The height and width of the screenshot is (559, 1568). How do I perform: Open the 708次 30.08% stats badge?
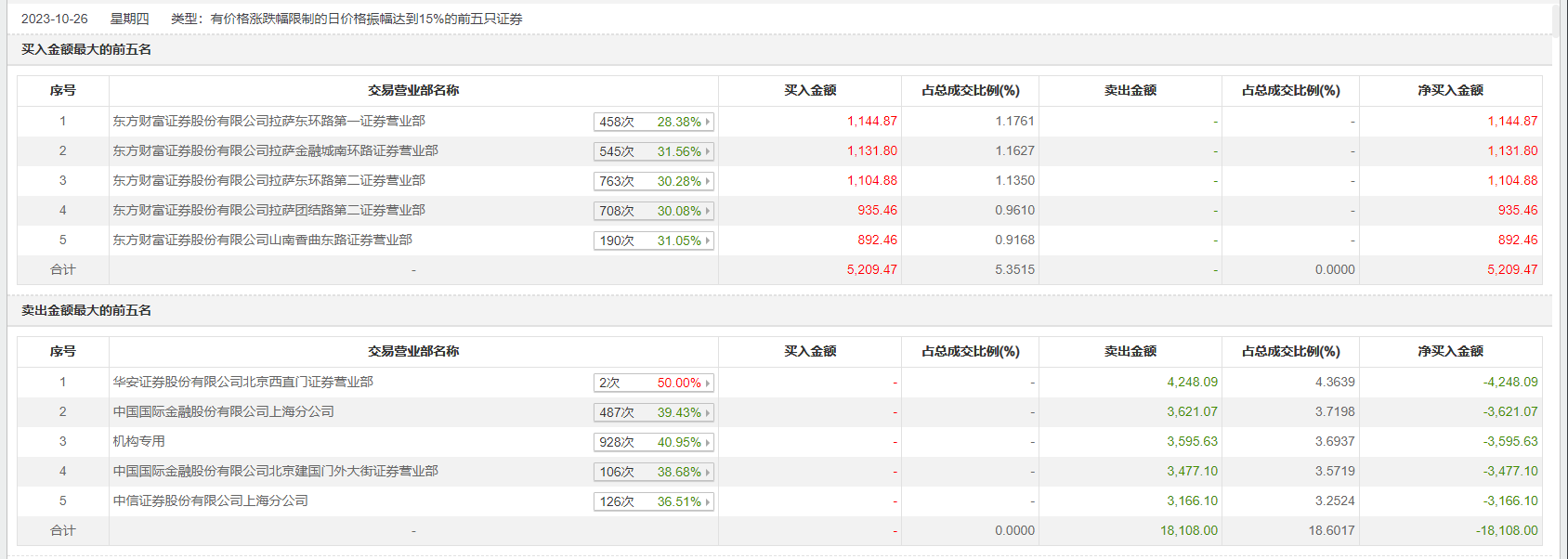(654, 211)
